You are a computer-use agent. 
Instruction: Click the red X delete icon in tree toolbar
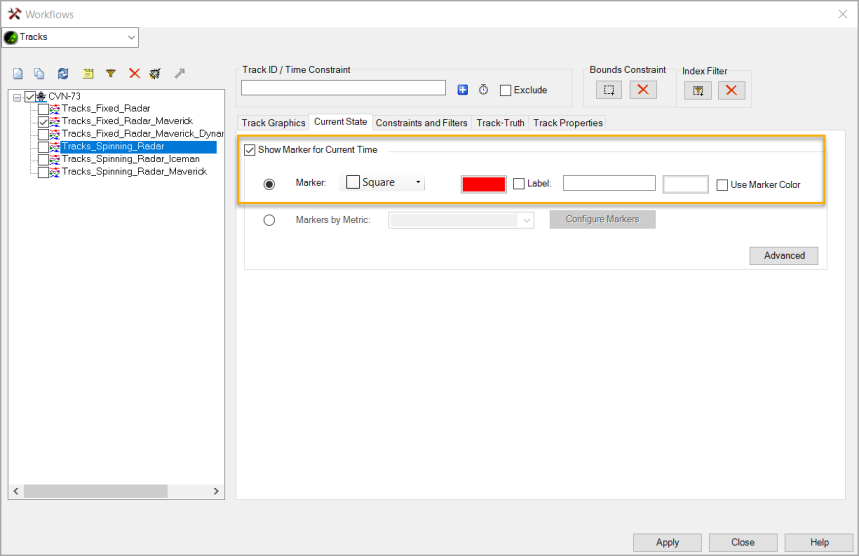[134, 74]
